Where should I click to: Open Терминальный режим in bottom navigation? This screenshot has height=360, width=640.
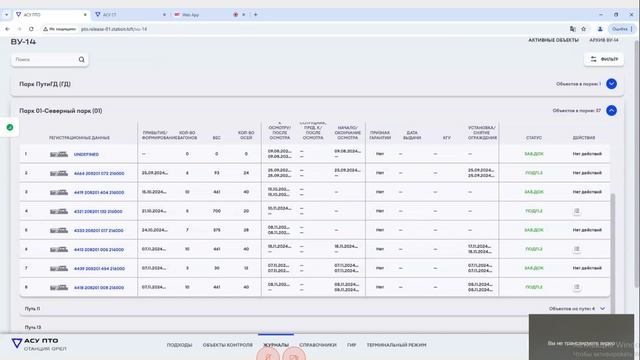pos(396,345)
